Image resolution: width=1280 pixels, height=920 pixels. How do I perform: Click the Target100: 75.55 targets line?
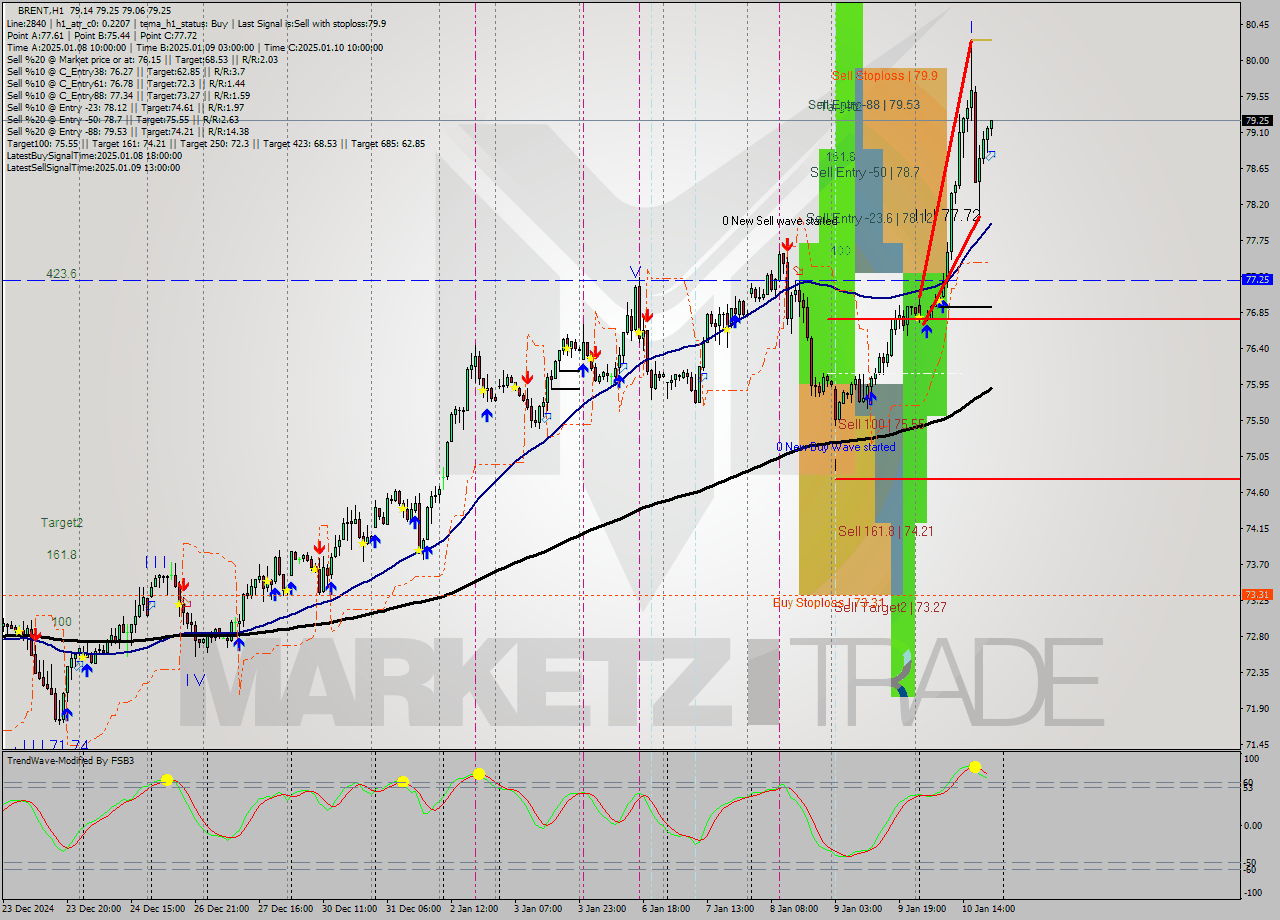coord(215,143)
